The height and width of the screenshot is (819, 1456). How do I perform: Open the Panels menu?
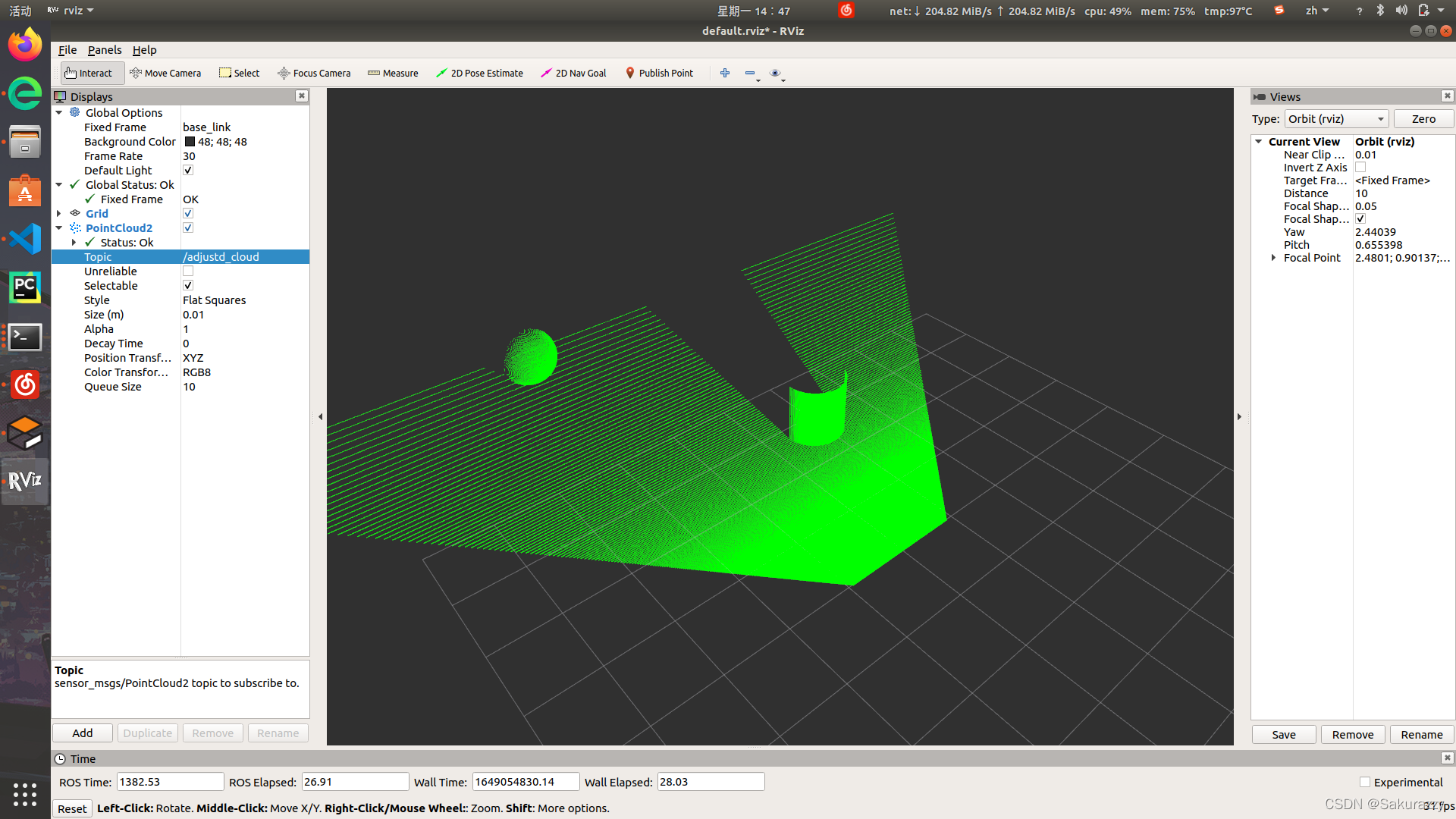click(x=104, y=50)
